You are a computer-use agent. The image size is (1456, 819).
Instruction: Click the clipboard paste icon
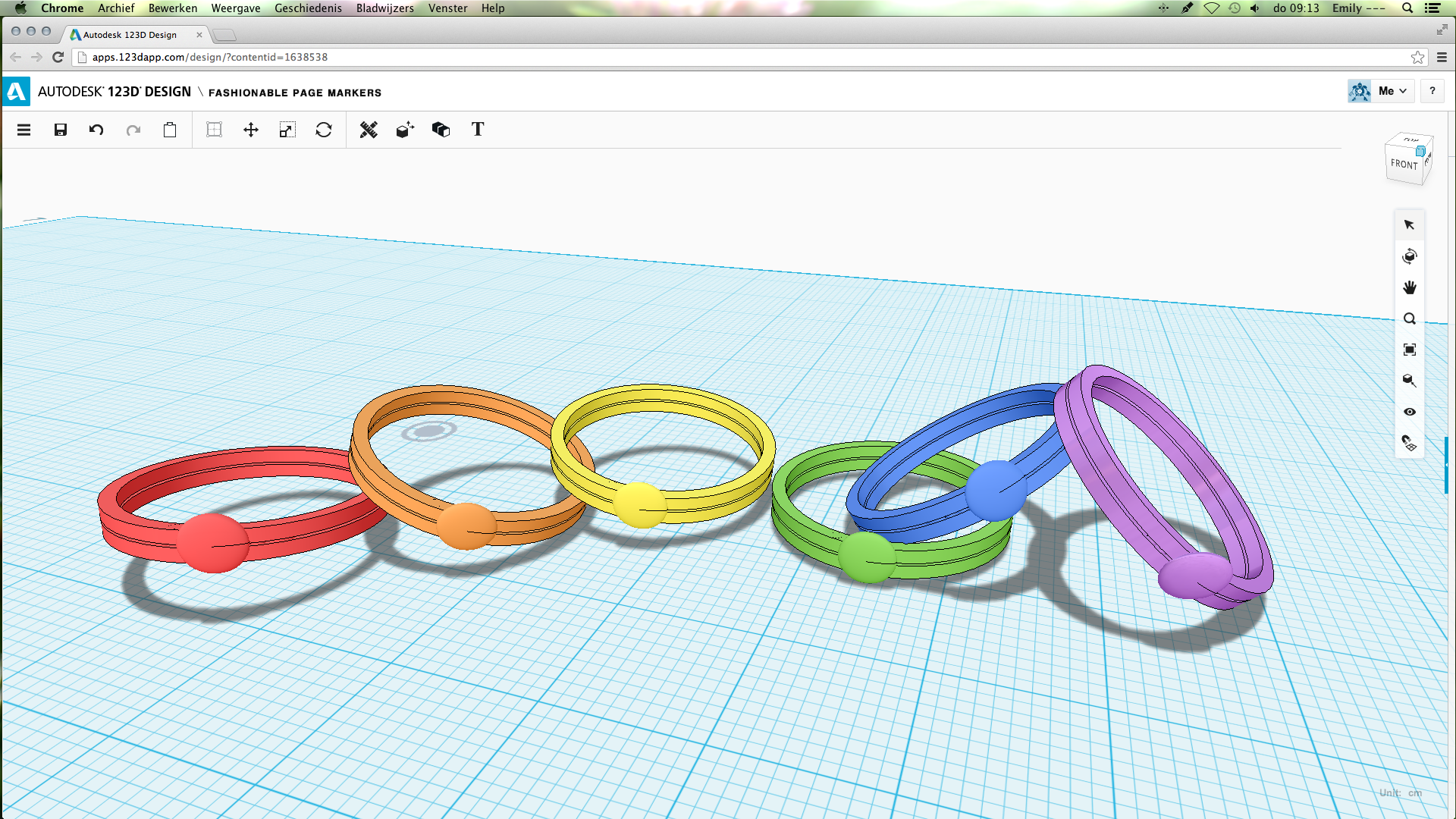[x=170, y=130]
